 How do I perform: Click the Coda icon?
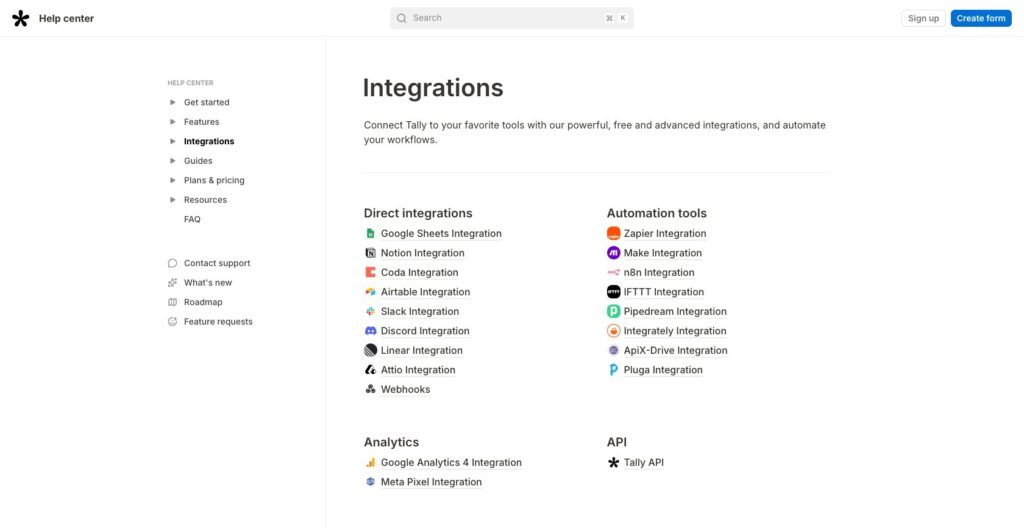coord(370,272)
